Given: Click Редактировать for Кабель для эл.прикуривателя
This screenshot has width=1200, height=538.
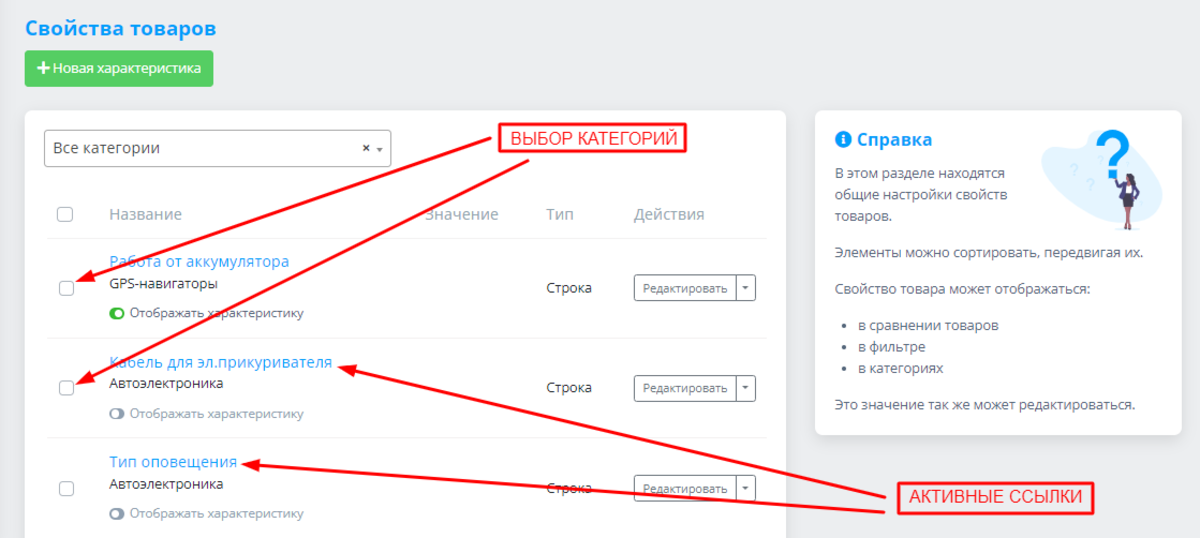Looking at the screenshot, I should pyautogui.click(x=685, y=388).
